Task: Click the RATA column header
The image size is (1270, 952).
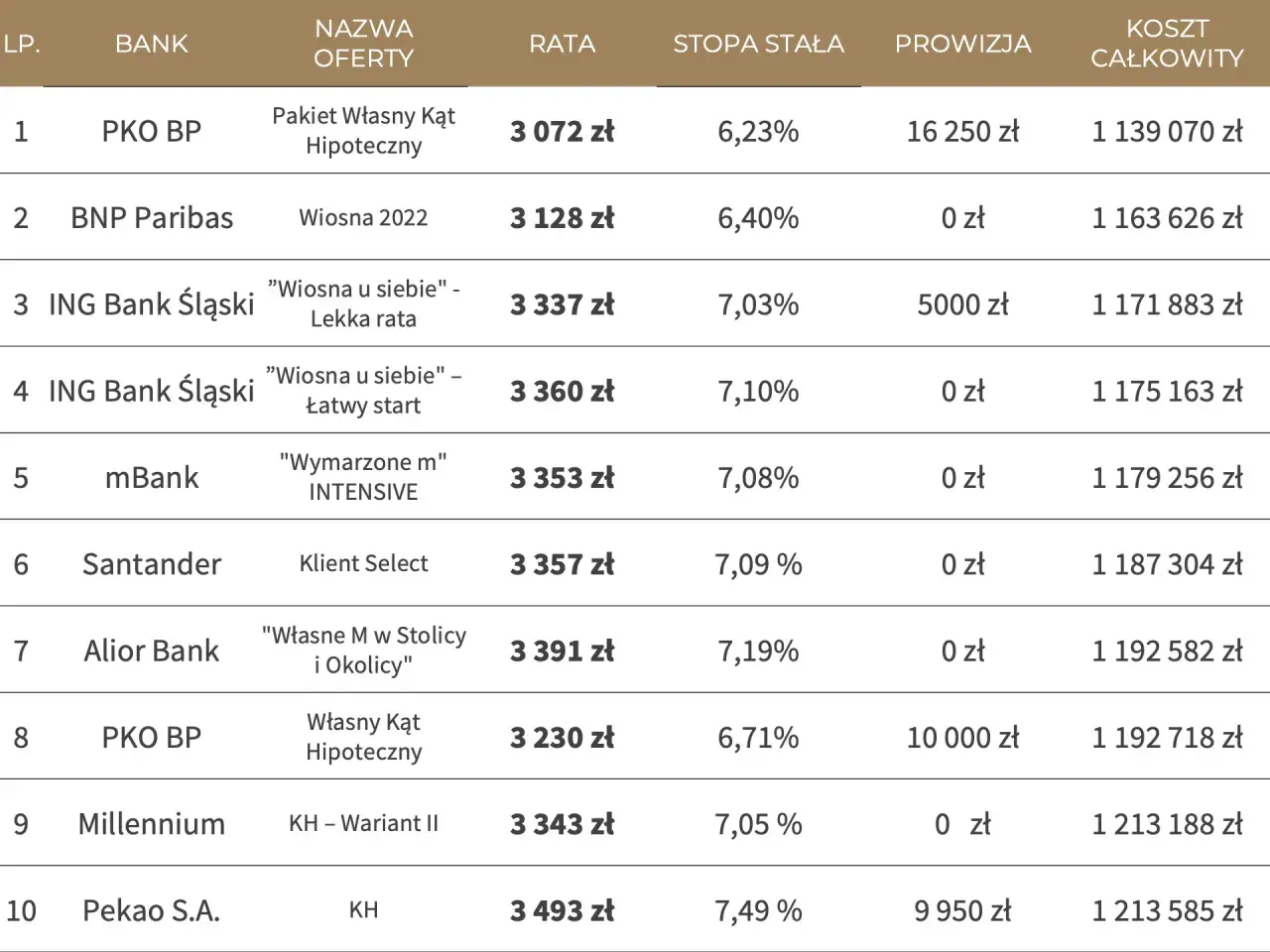Action: (x=562, y=44)
